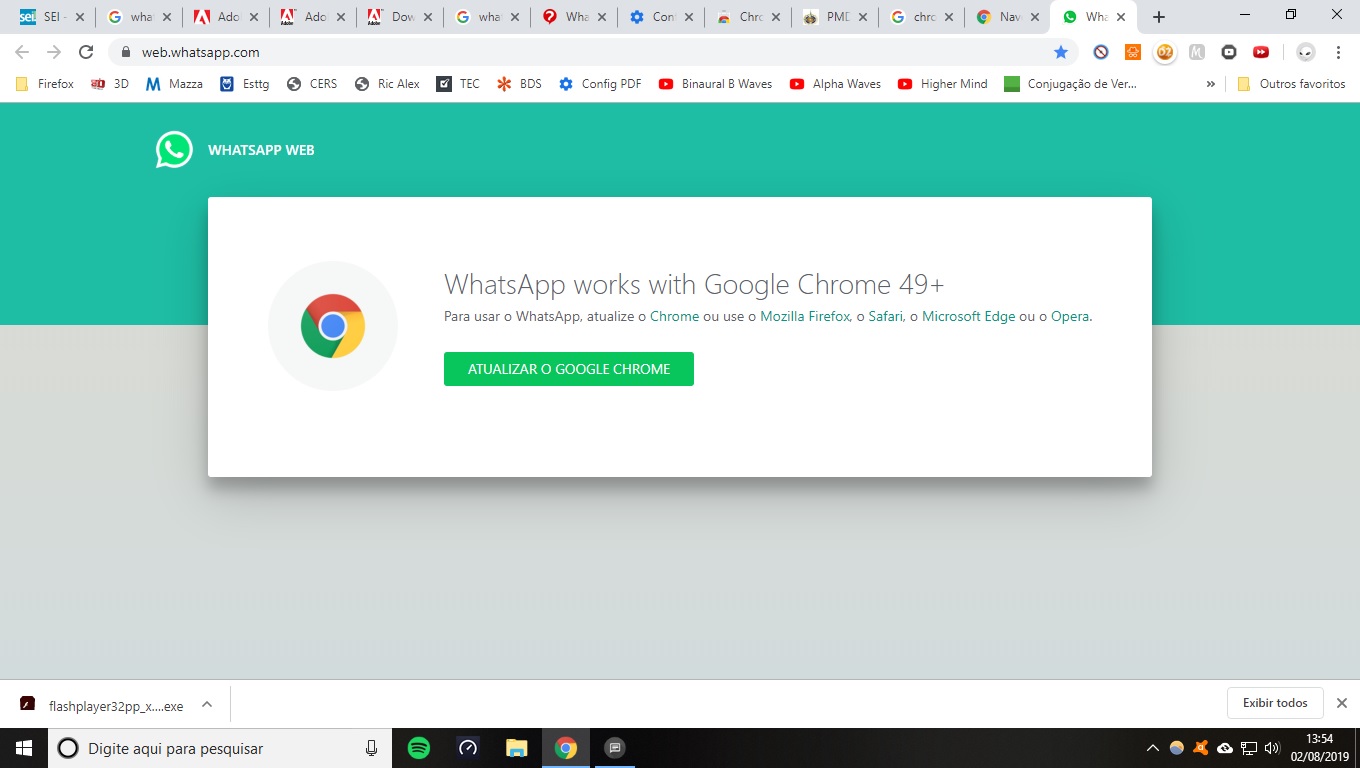Launch Spotify from the taskbar
1360x768 pixels.
(x=419, y=748)
